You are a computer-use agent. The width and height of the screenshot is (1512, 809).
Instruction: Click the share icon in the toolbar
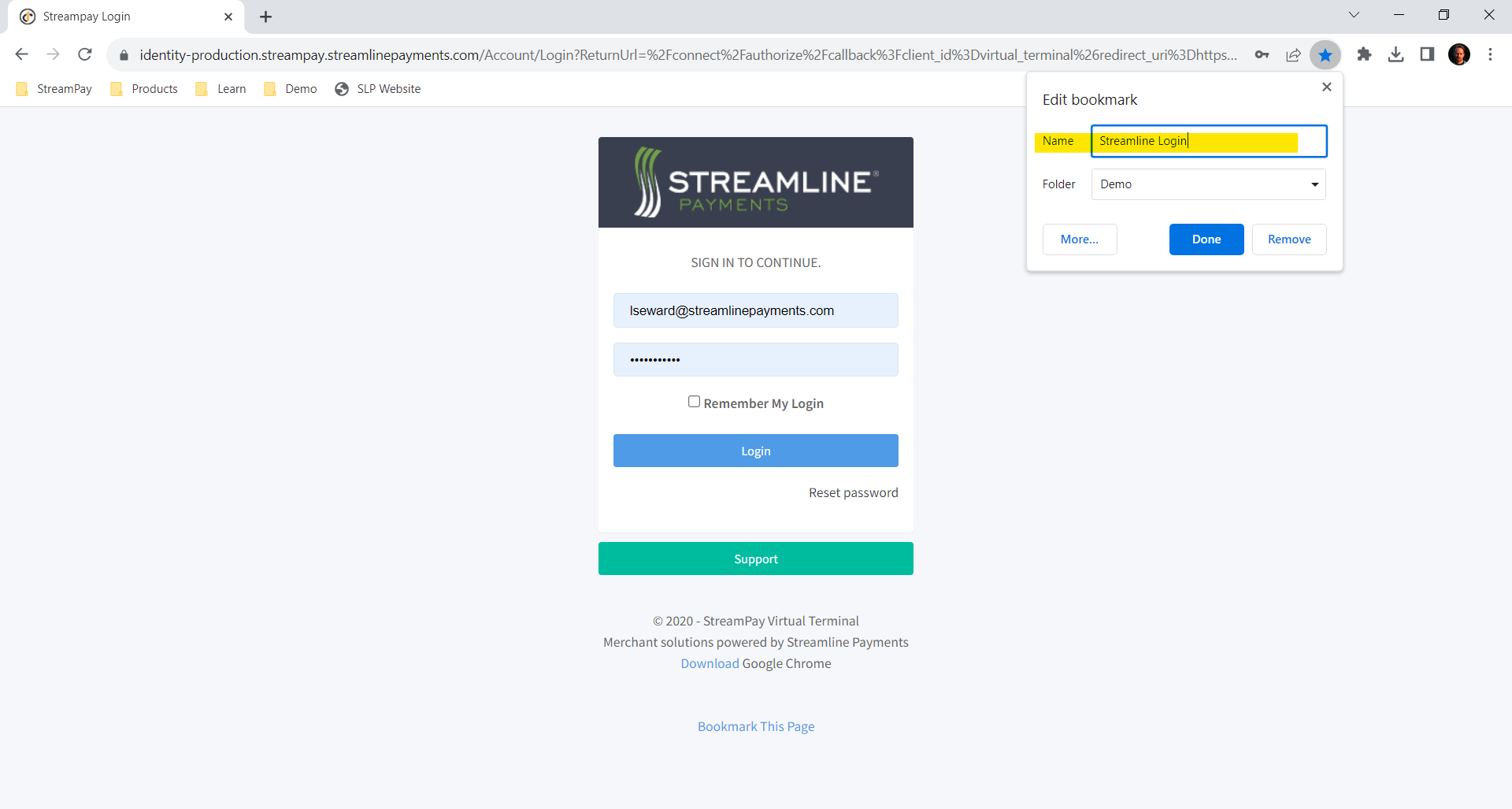click(x=1294, y=54)
